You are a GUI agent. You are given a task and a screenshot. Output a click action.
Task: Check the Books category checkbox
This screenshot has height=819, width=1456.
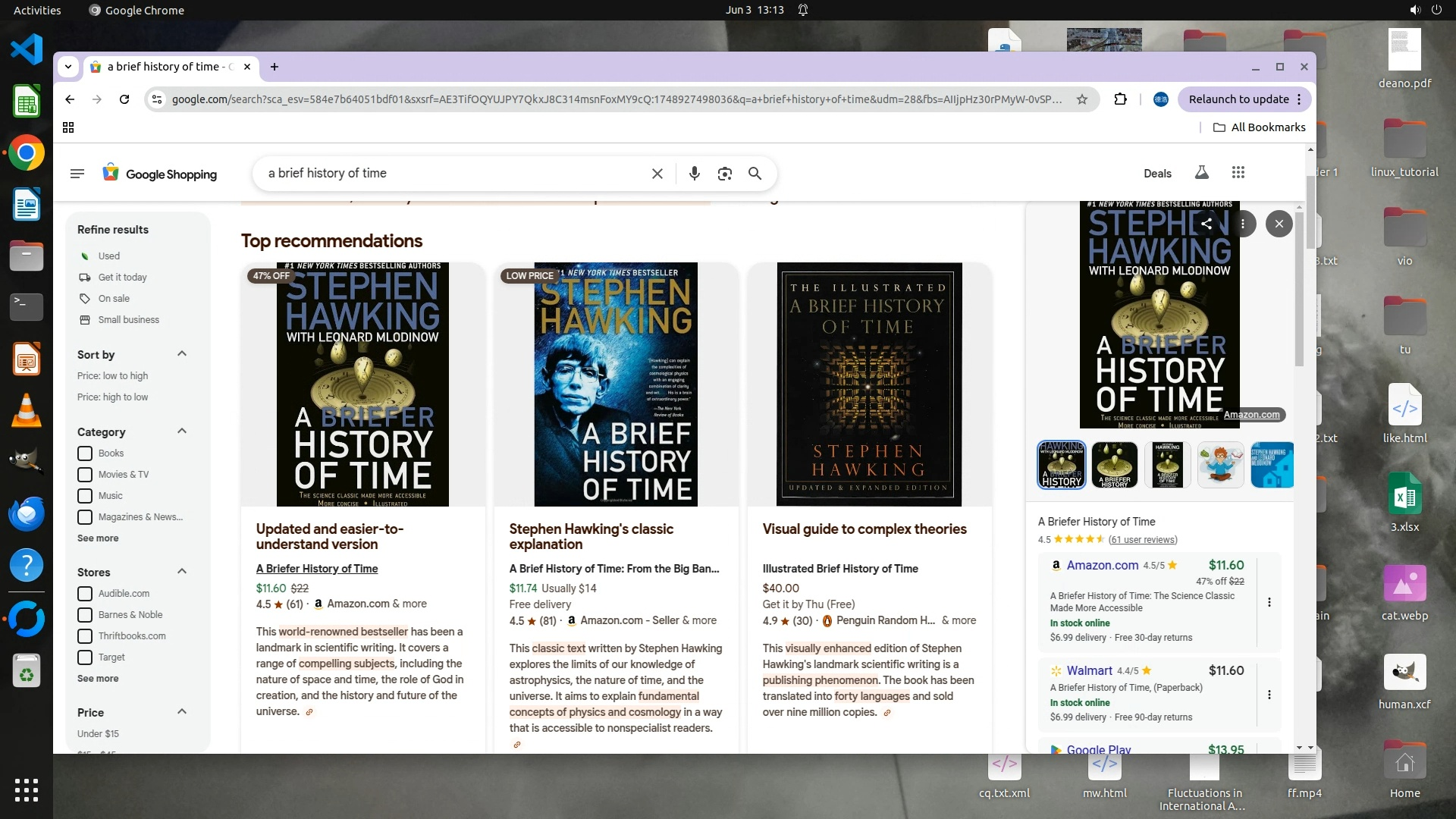[85, 453]
